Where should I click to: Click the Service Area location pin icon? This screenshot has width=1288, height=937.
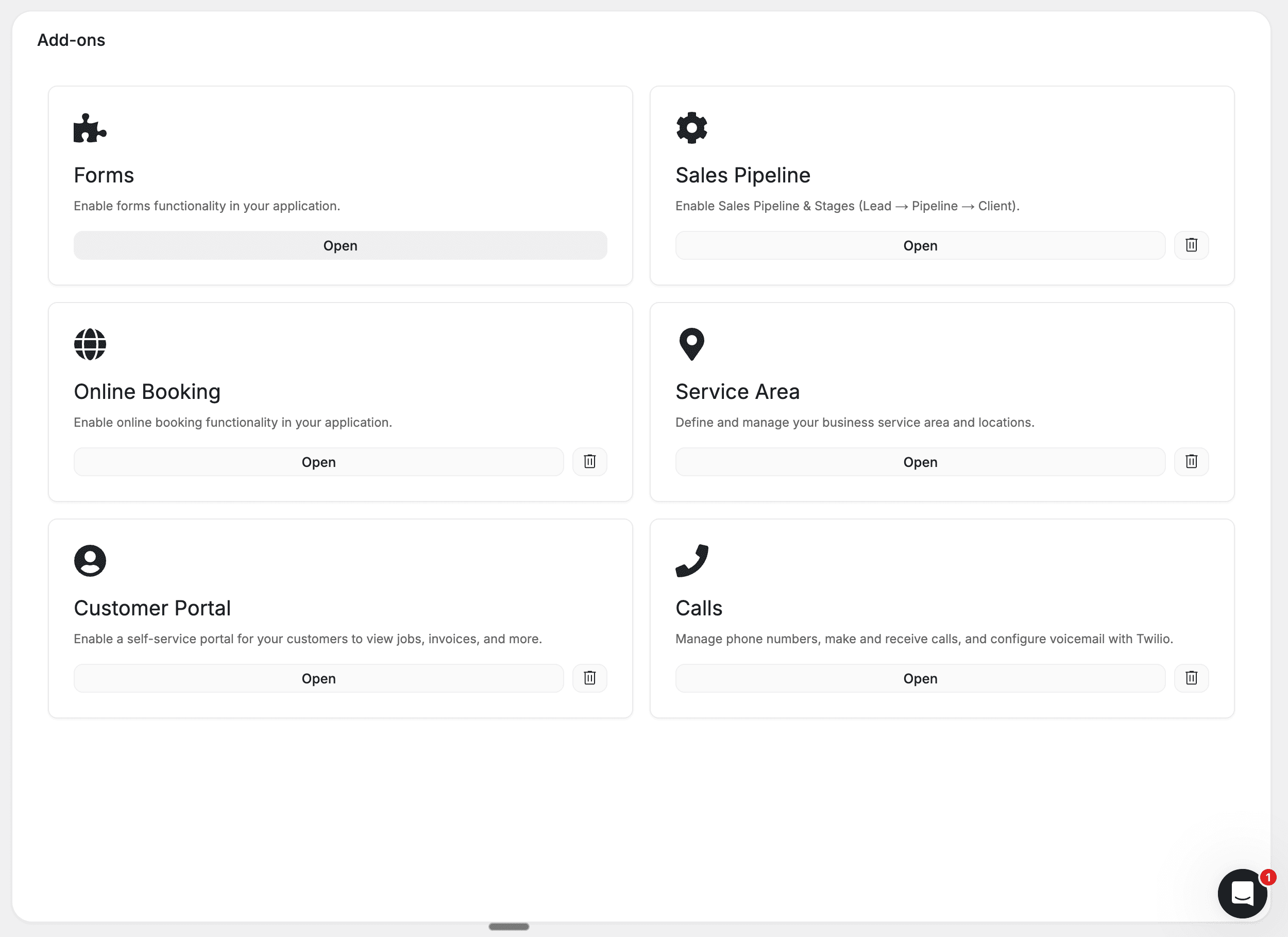point(691,344)
